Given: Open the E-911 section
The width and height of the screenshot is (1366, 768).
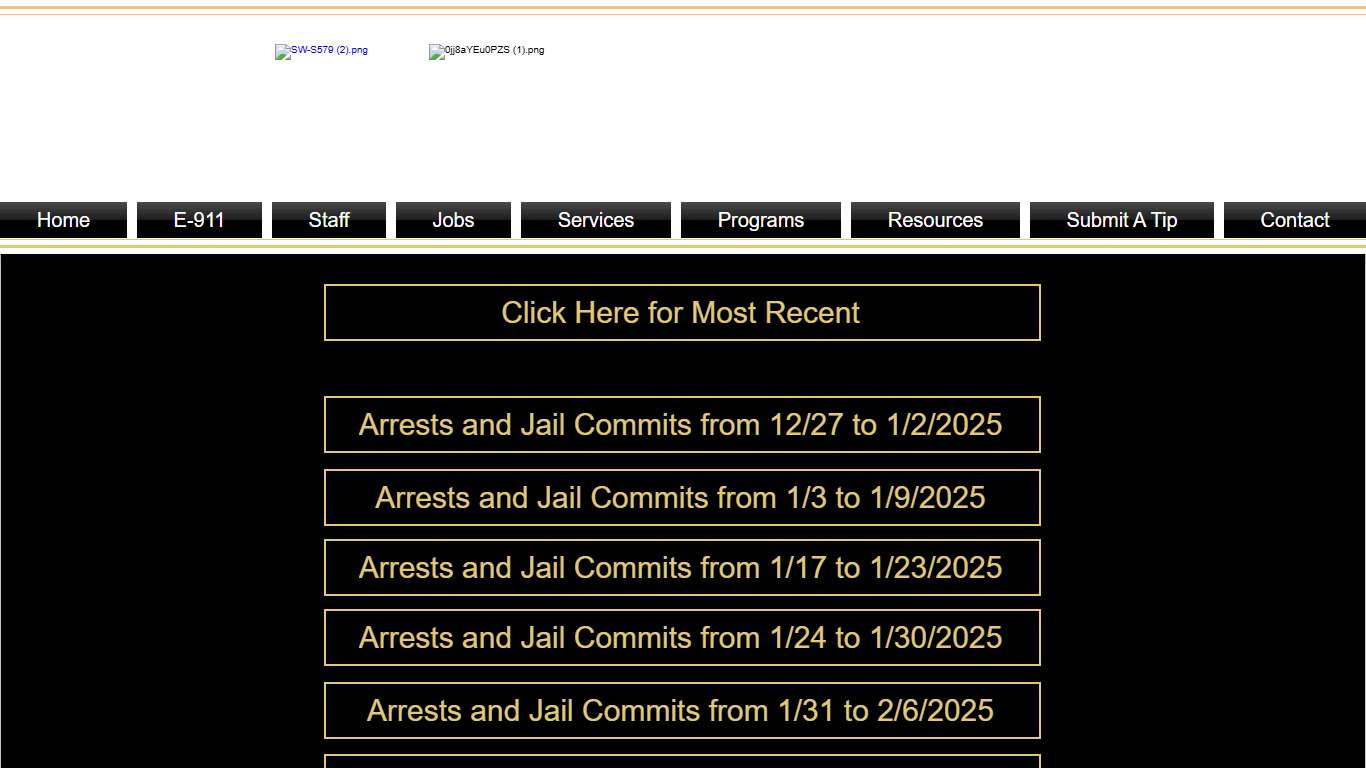Looking at the screenshot, I should pos(199,219).
